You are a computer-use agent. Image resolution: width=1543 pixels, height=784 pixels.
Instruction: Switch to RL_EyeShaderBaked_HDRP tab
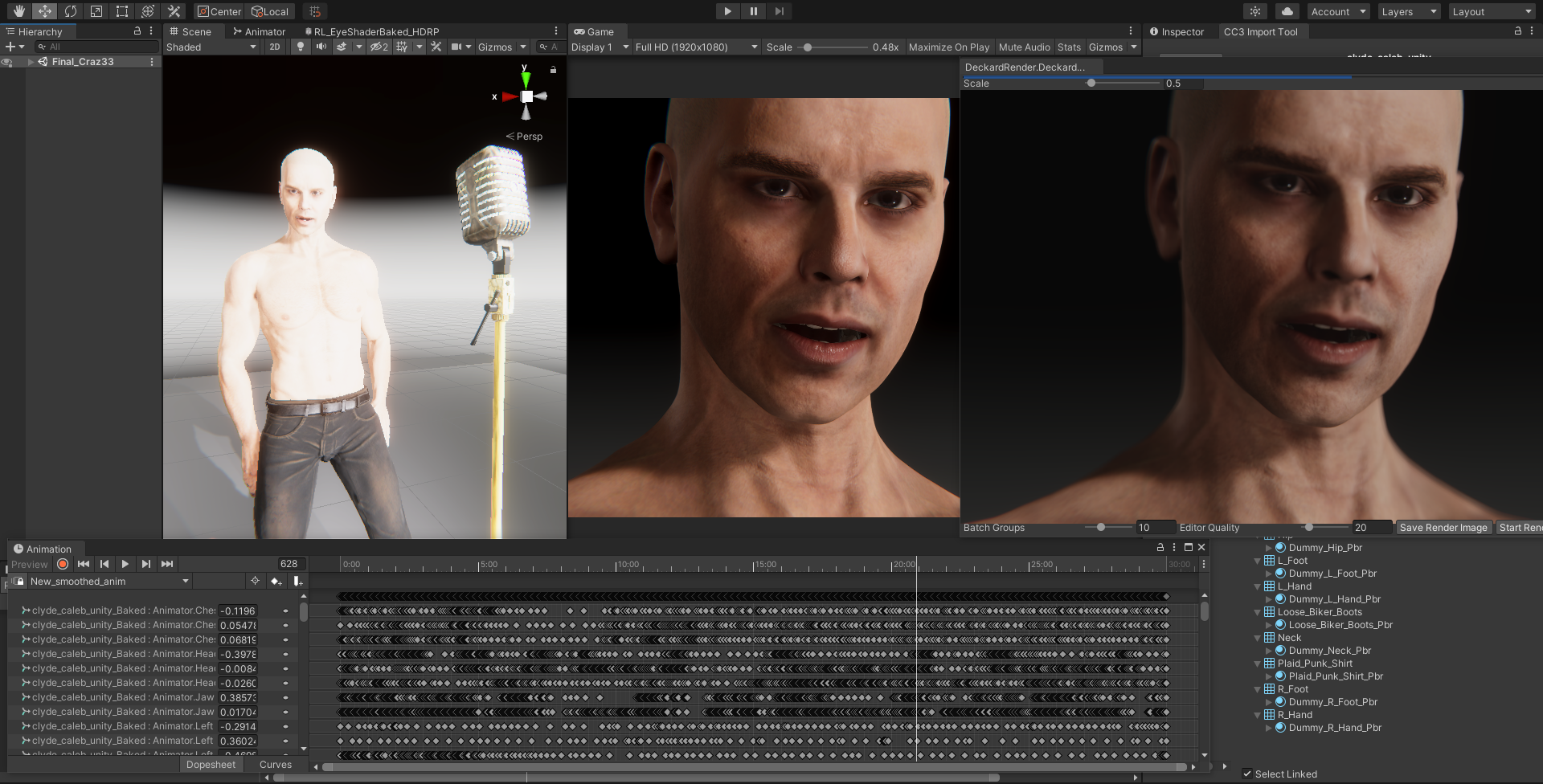click(371, 31)
